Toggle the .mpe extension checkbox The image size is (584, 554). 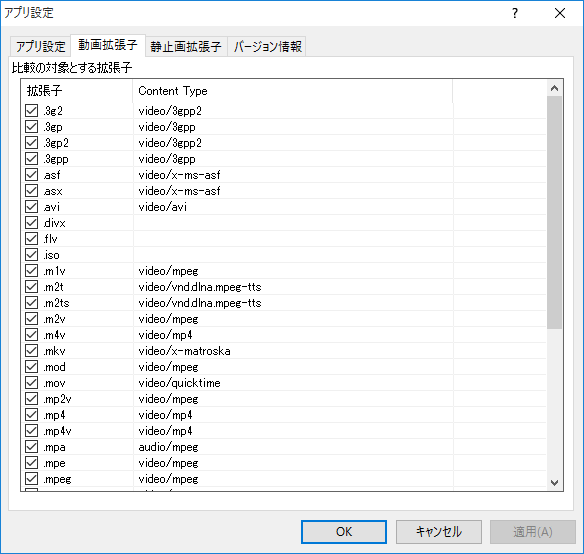[x=32, y=463]
